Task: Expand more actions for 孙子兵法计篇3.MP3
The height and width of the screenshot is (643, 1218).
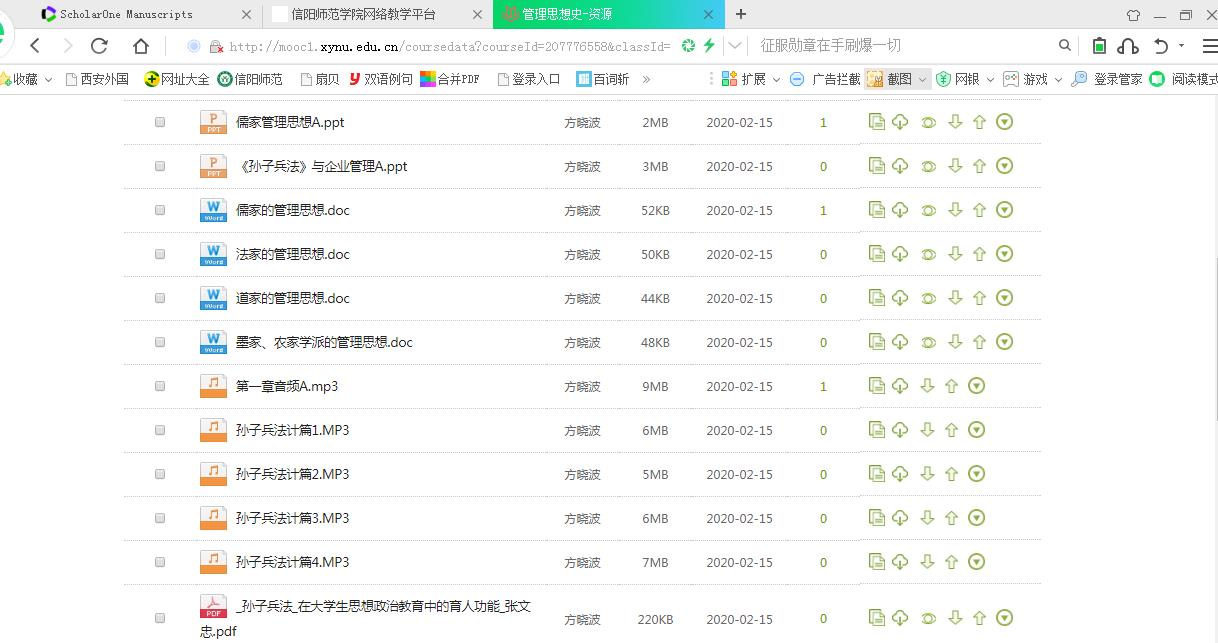Action: (x=977, y=517)
